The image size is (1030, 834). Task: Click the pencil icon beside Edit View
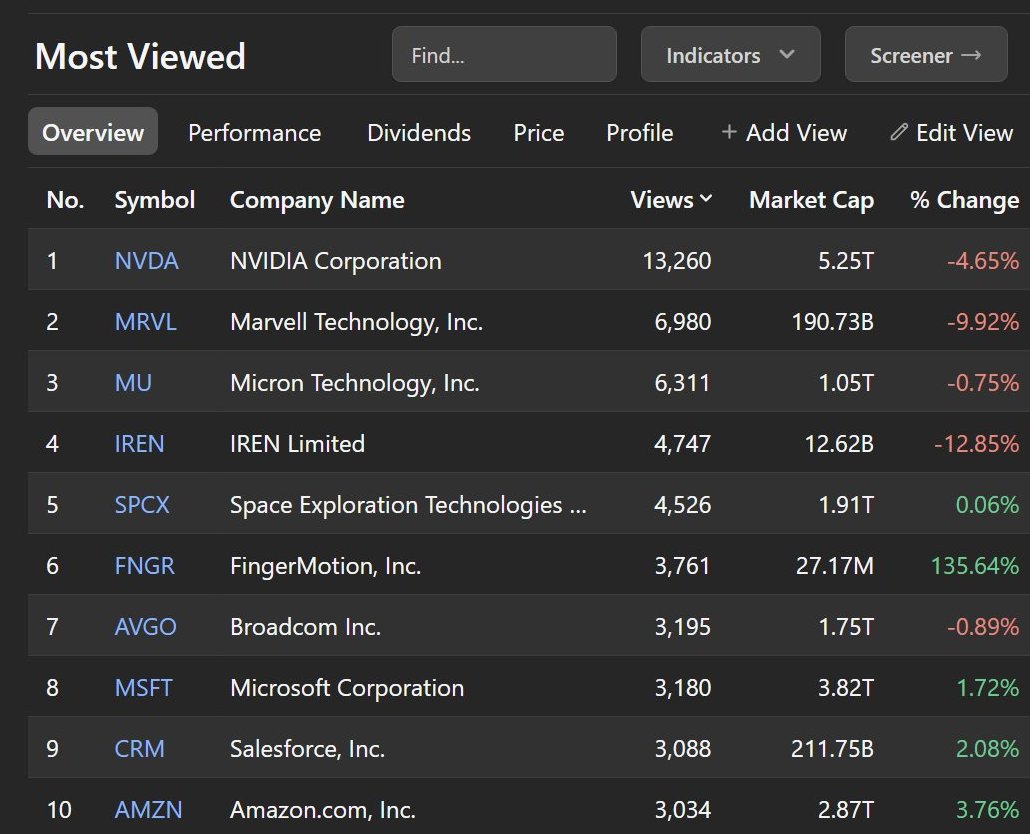pyautogui.click(x=899, y=132)
